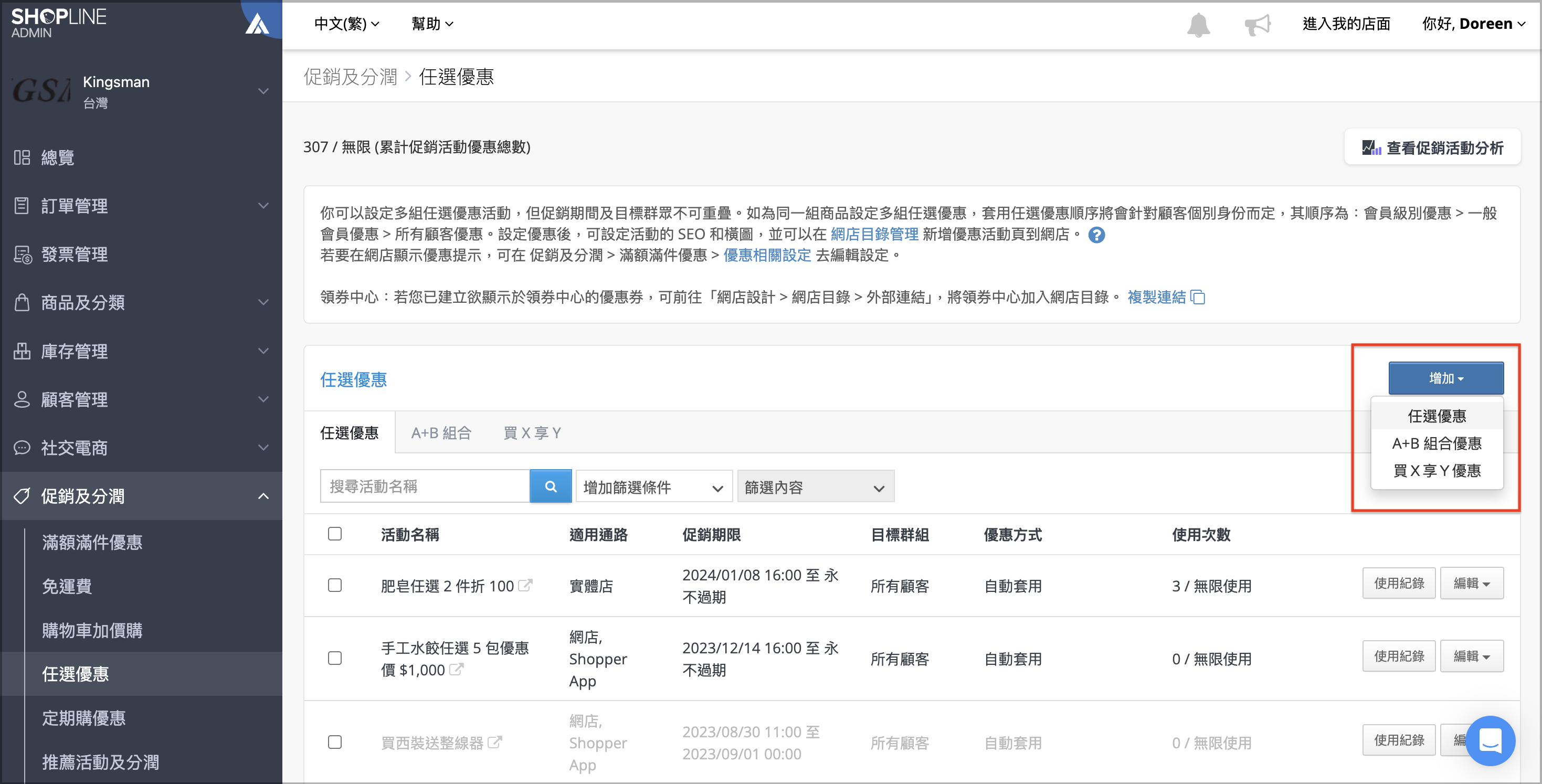Toggle the select-all checkbox in table header

pyautogui.click(x=335, y=534)
